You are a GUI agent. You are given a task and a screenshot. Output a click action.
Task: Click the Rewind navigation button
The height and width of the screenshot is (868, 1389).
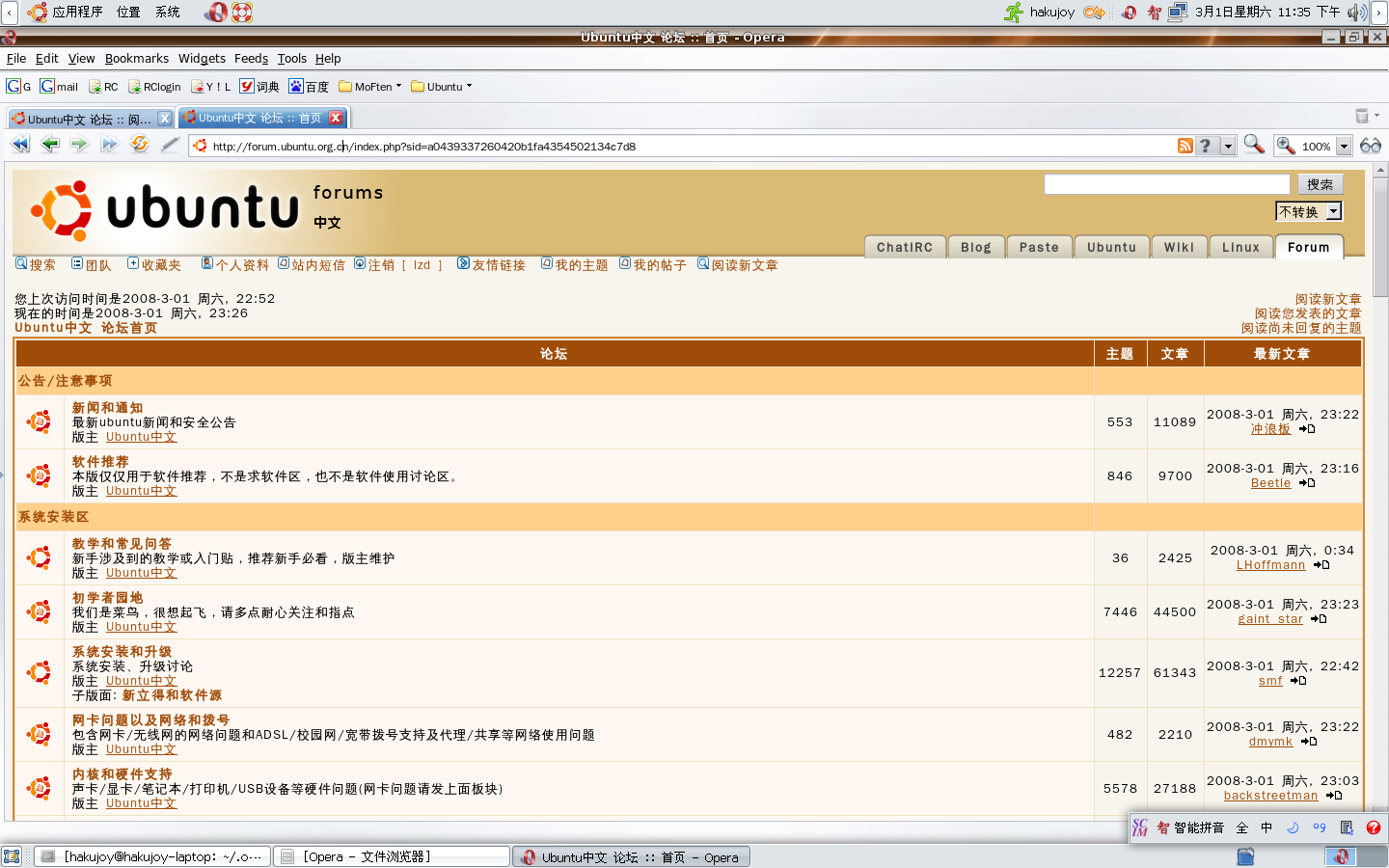[x=20, y=145]
